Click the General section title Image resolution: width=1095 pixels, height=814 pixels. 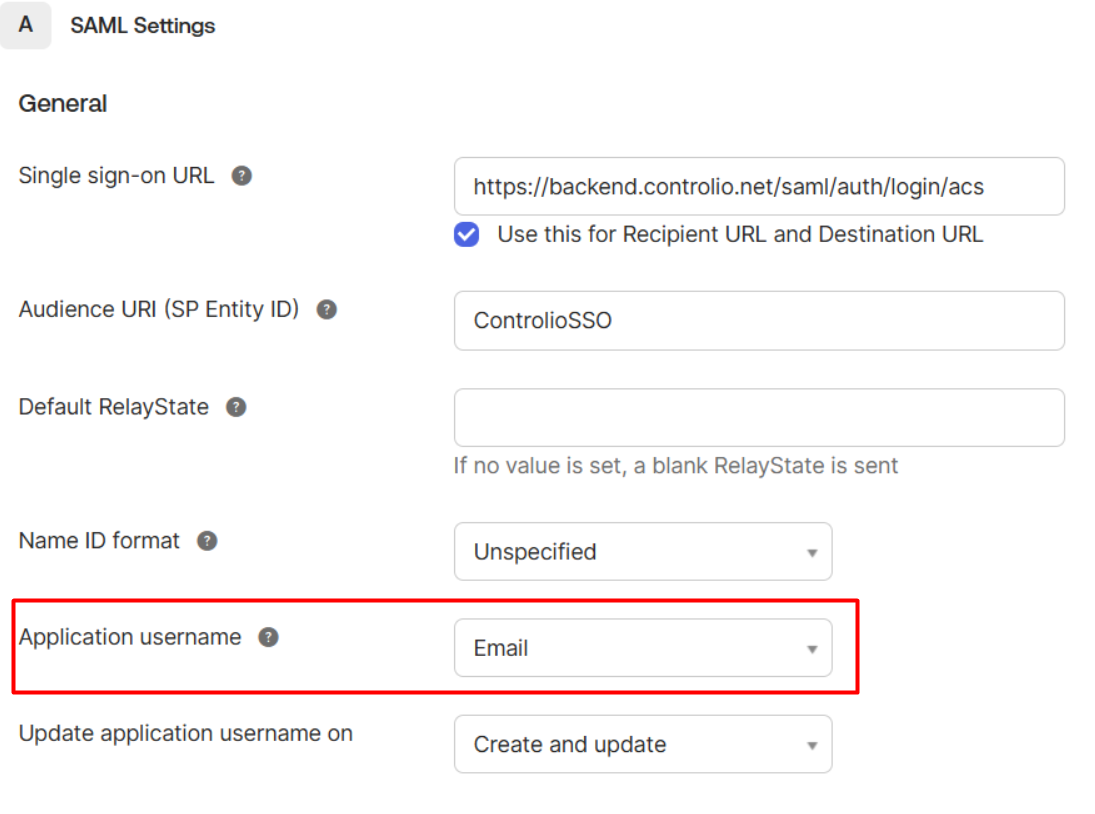pos(63,104)
